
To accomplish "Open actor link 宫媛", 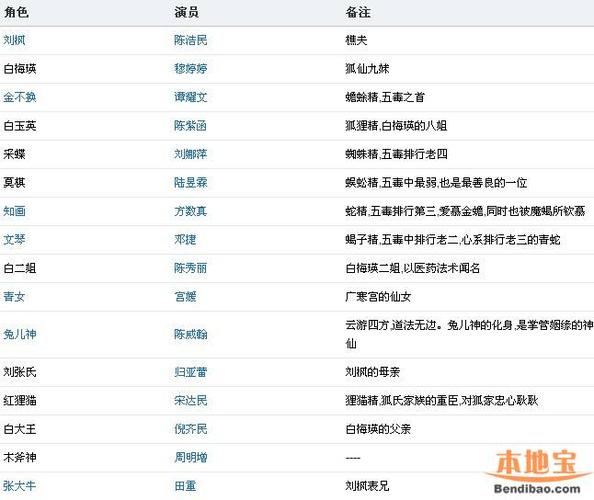I will point(185,296).
